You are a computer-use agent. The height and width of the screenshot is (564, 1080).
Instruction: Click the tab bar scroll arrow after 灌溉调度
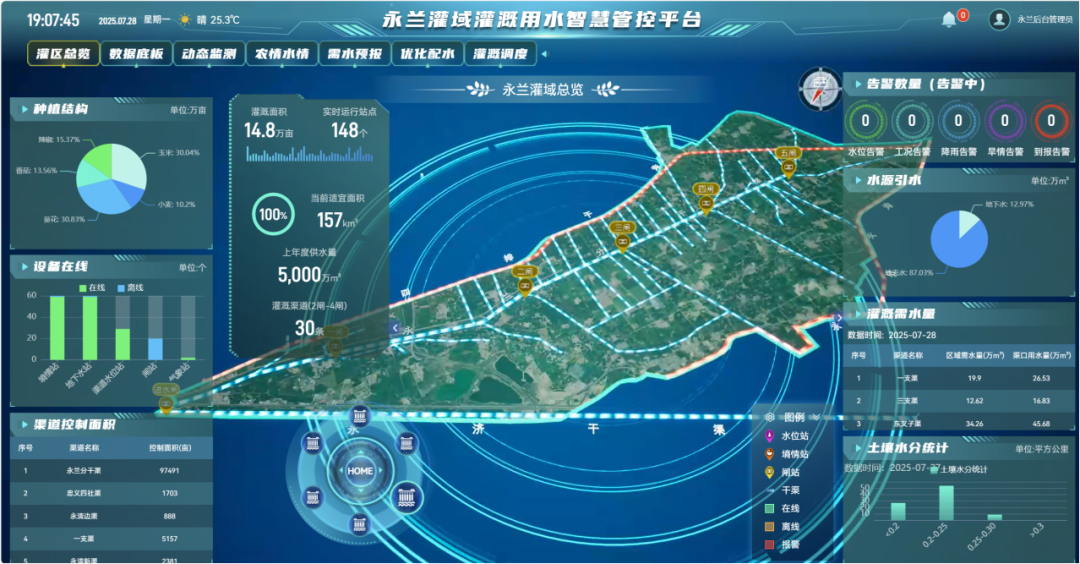[x=544, y=54]
